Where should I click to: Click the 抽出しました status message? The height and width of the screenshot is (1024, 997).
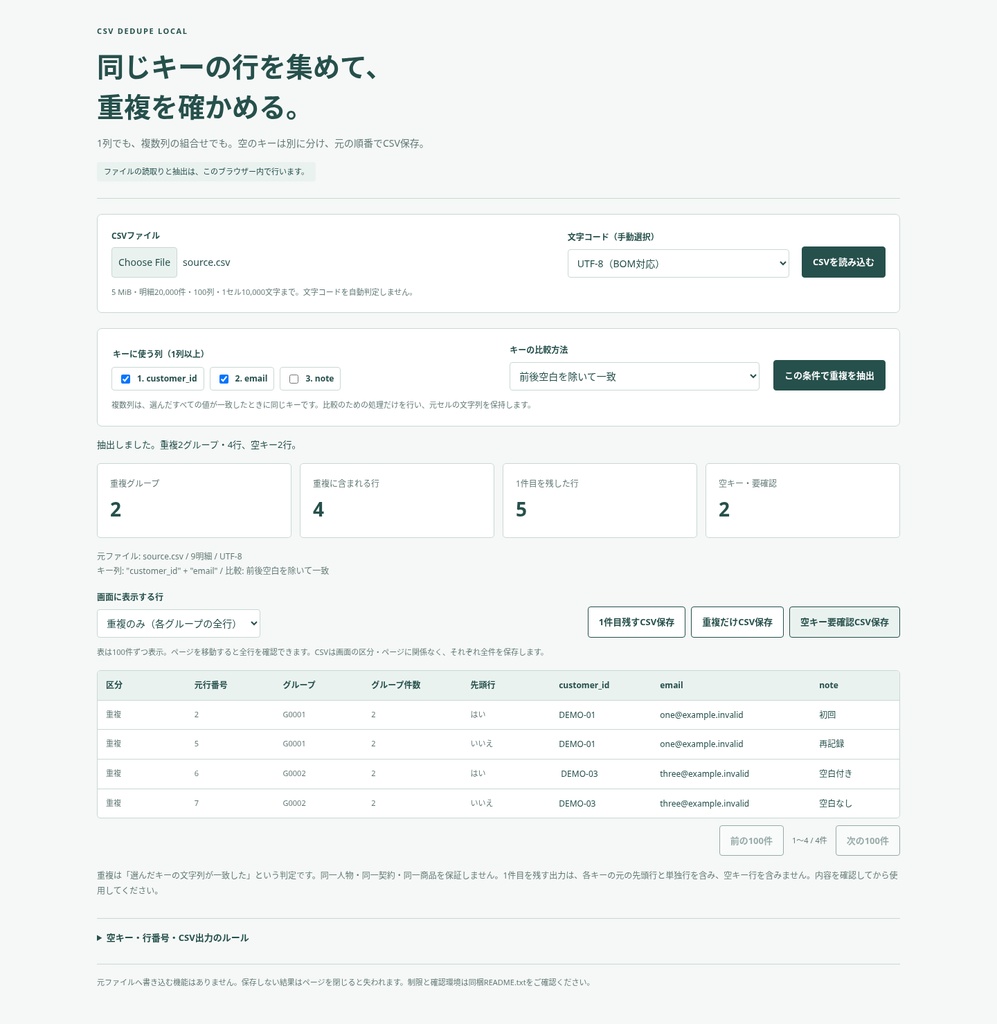point(198,445)
